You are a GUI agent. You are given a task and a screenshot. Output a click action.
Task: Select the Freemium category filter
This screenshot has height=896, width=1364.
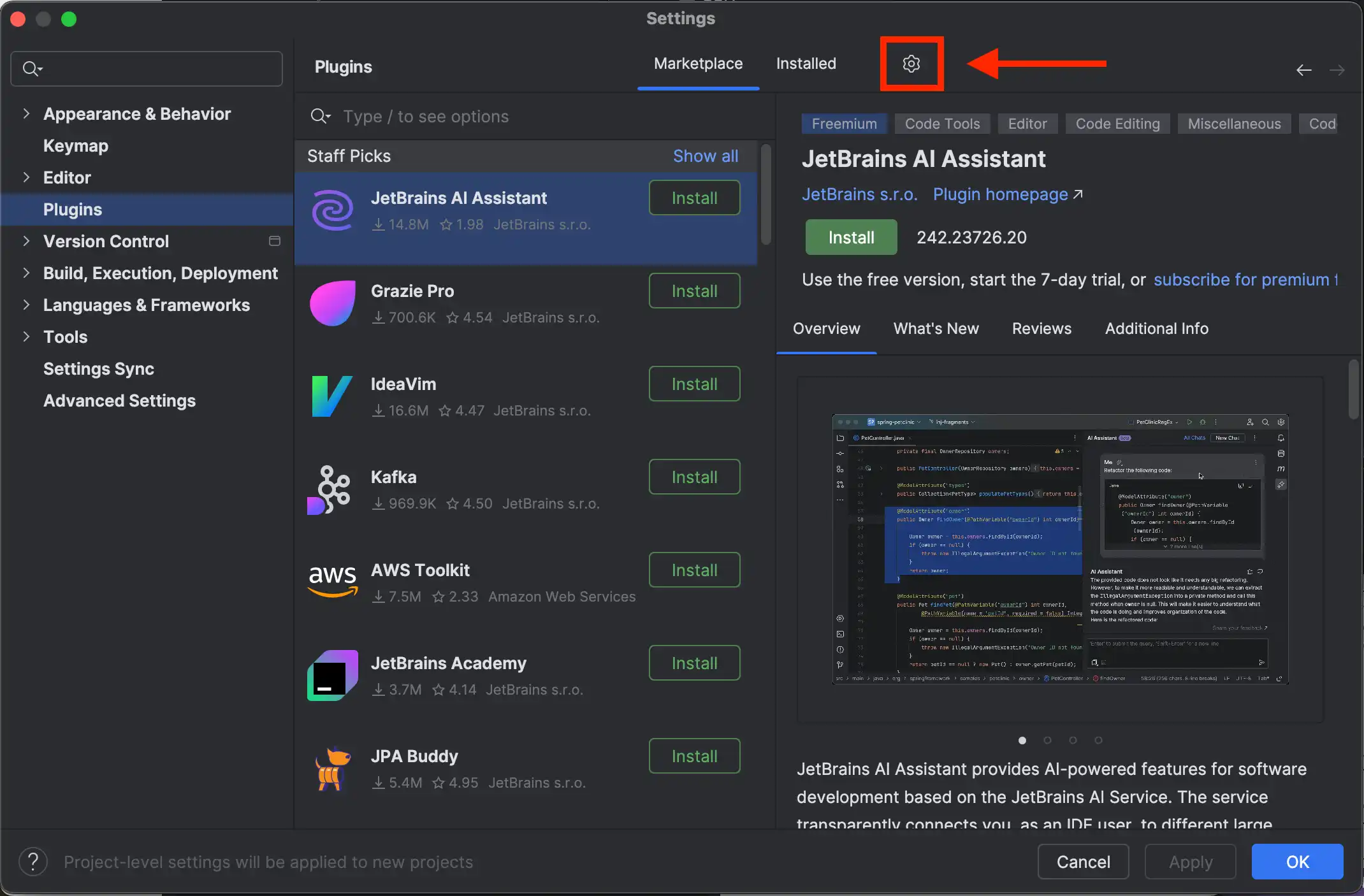pos(843,123)
